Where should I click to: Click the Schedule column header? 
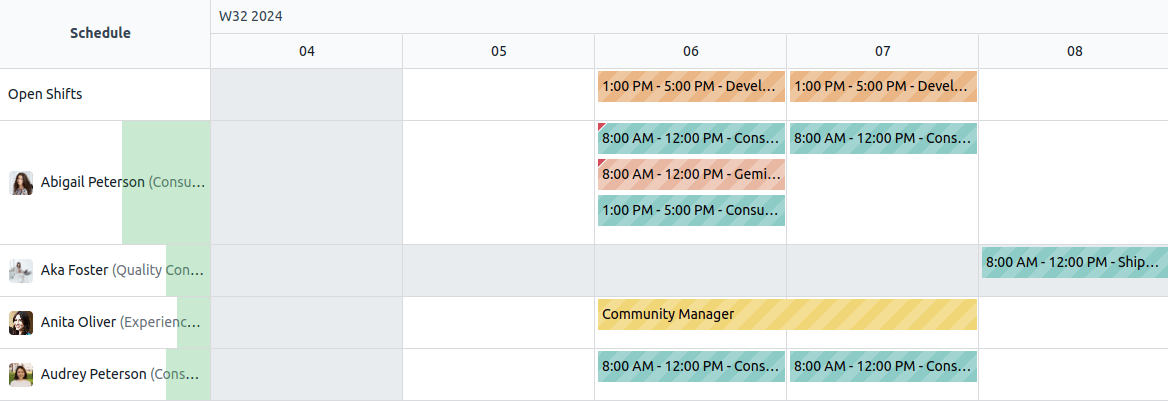click(x=100, y=33)
